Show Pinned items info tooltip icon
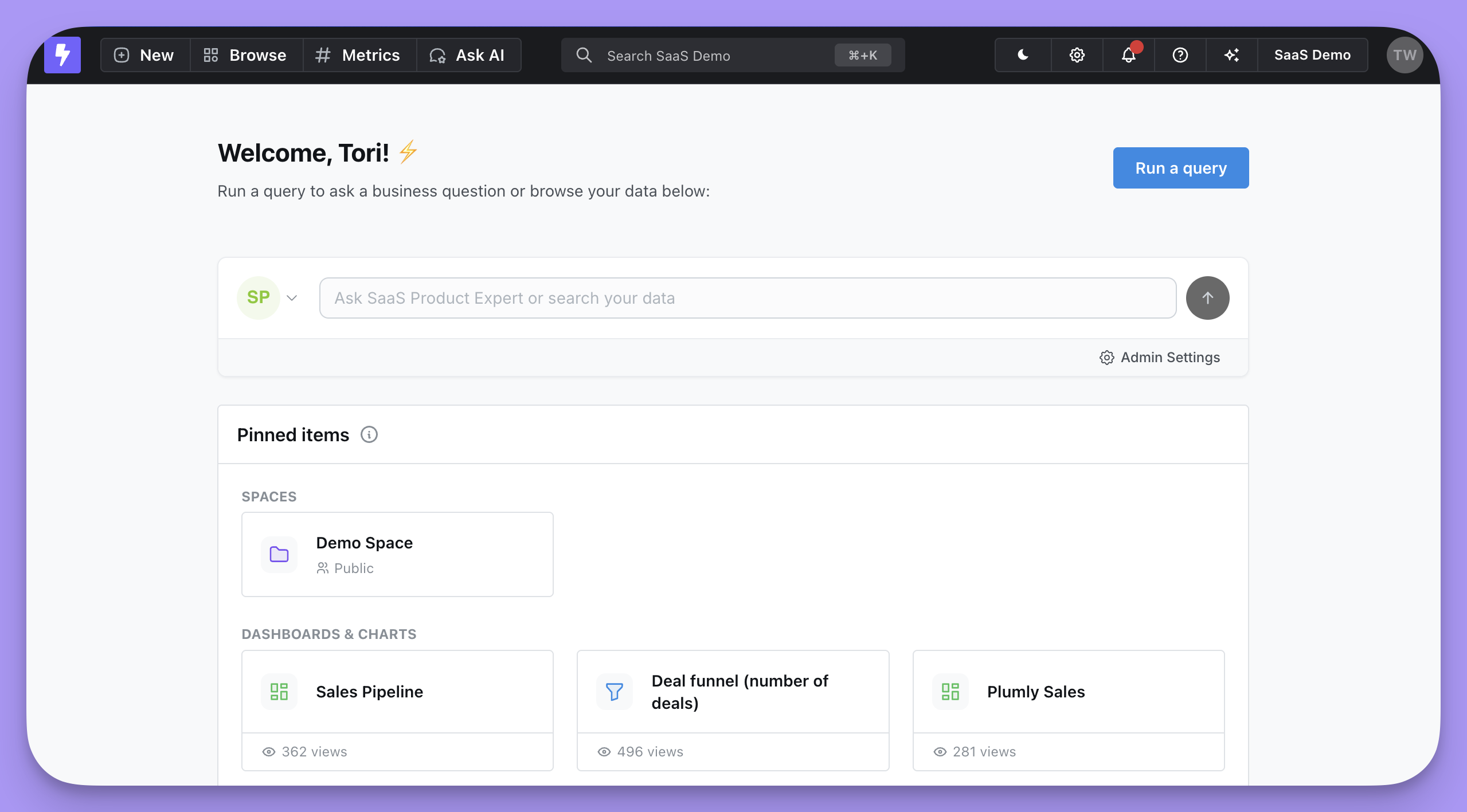1467x812 pixels. pos(369,435)
